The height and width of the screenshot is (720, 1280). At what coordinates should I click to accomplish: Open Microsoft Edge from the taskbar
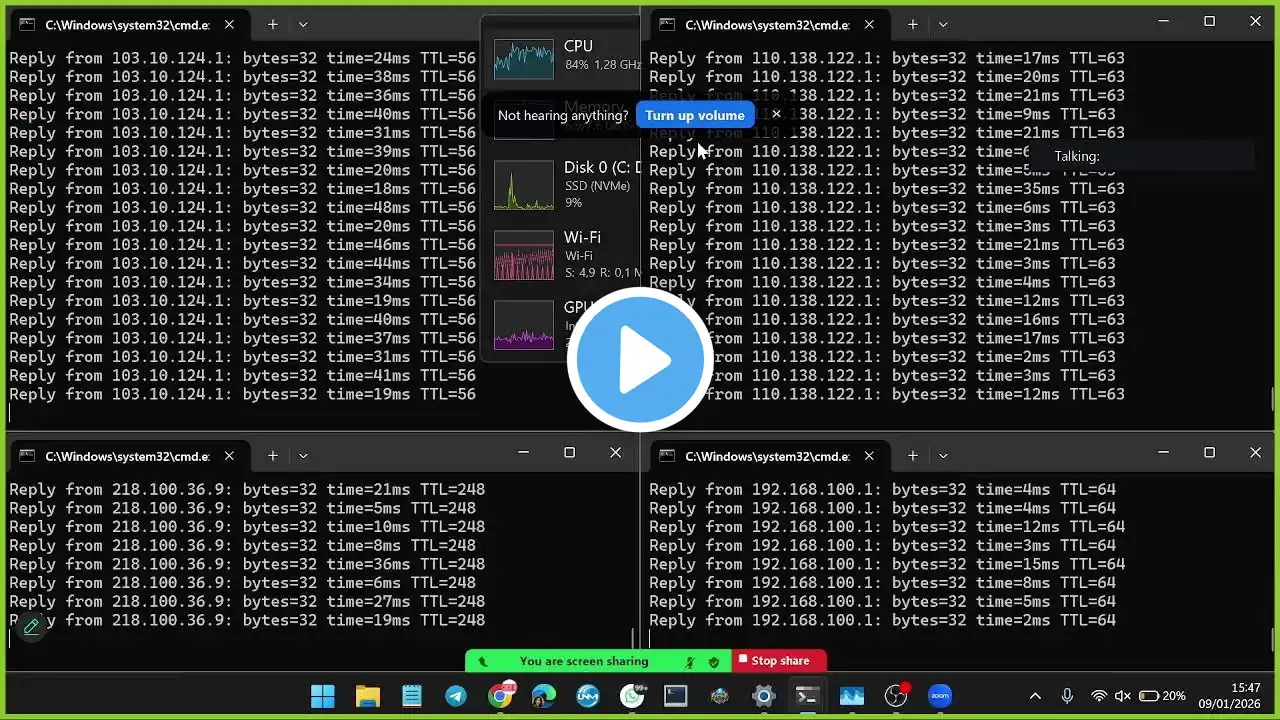[x=544, y=696]
